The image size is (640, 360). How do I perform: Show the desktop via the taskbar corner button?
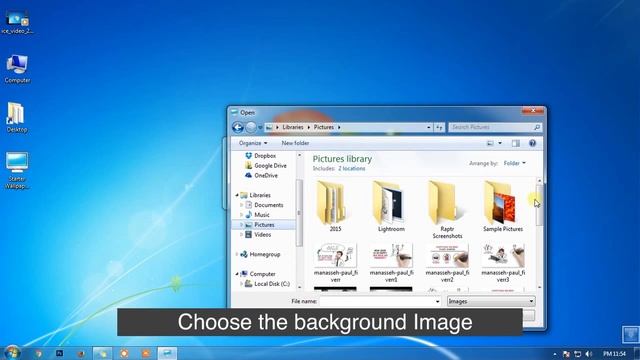point(637,353)
